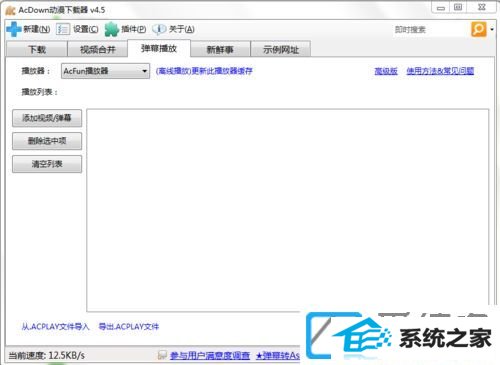Click the 即时搜索 search input field

point(431,30)
